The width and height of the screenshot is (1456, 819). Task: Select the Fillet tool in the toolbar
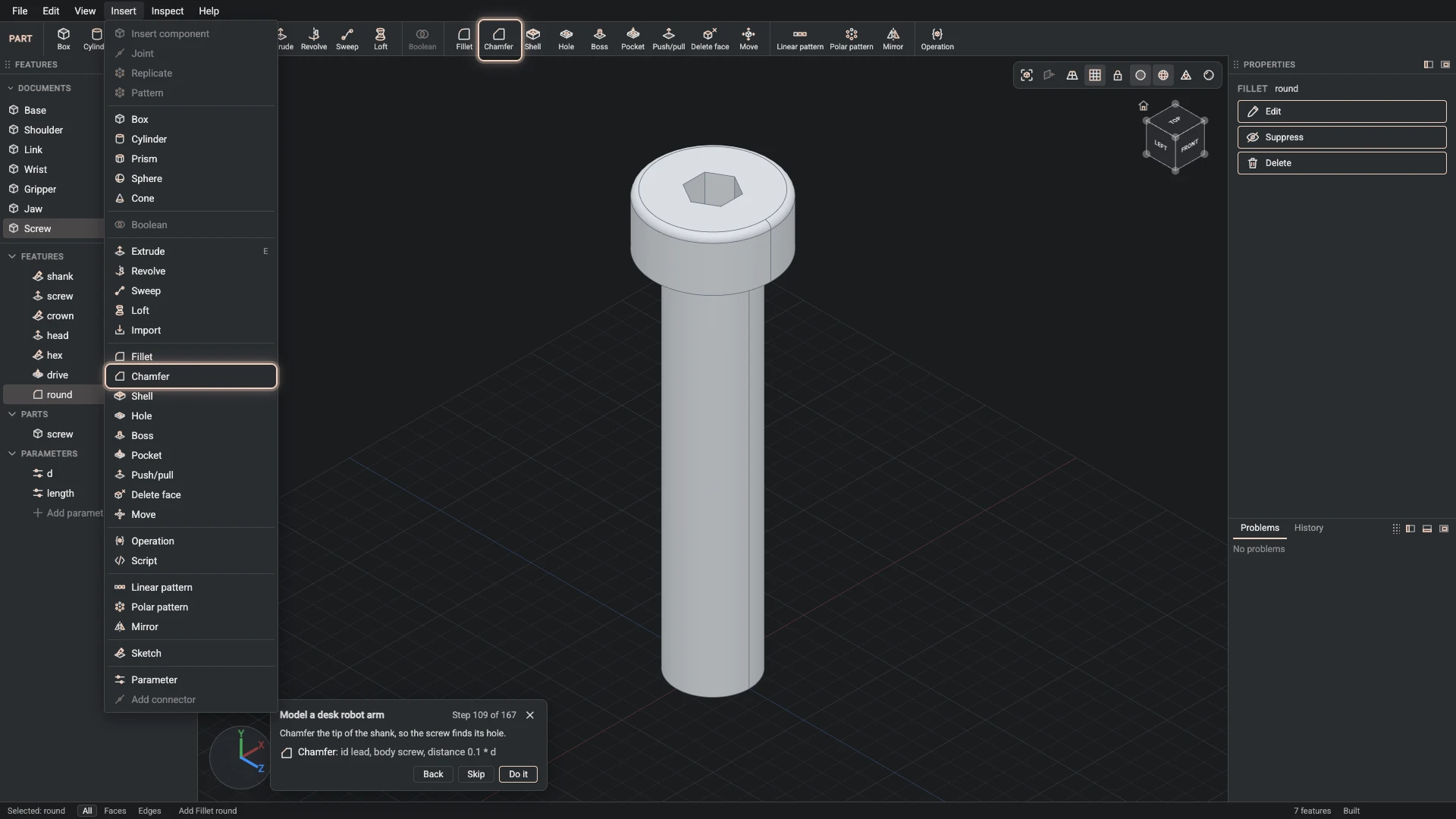tap(464, 39)
